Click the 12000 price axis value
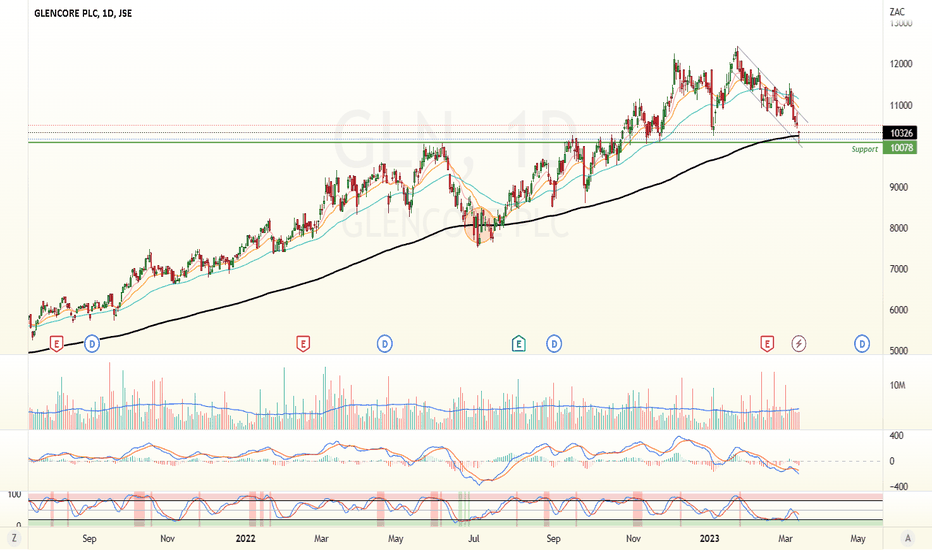Viewport: 932px width, 550px height. pyautogui.click(x=900, y=64)
